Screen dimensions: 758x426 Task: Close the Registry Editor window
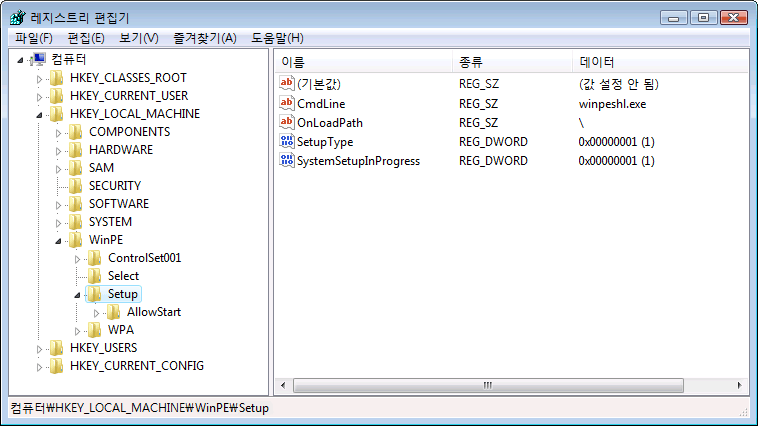pos(734,18)
